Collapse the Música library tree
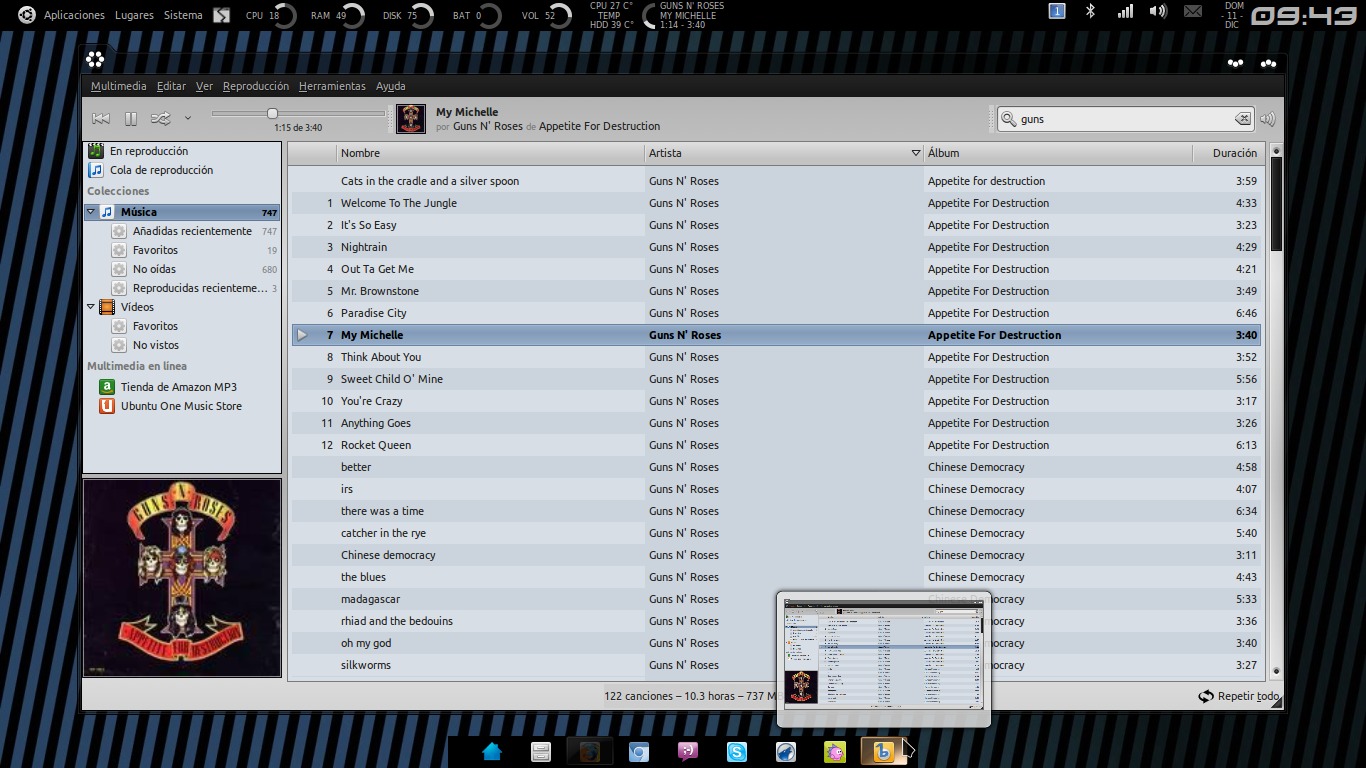The width and height of the screenshot is (1366, 768). (91, 212)
